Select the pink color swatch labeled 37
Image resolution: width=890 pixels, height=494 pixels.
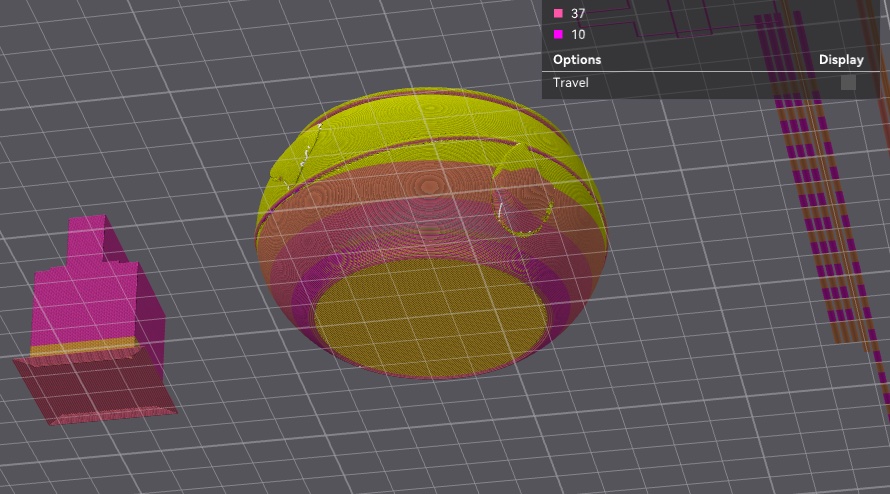(559, 13)
